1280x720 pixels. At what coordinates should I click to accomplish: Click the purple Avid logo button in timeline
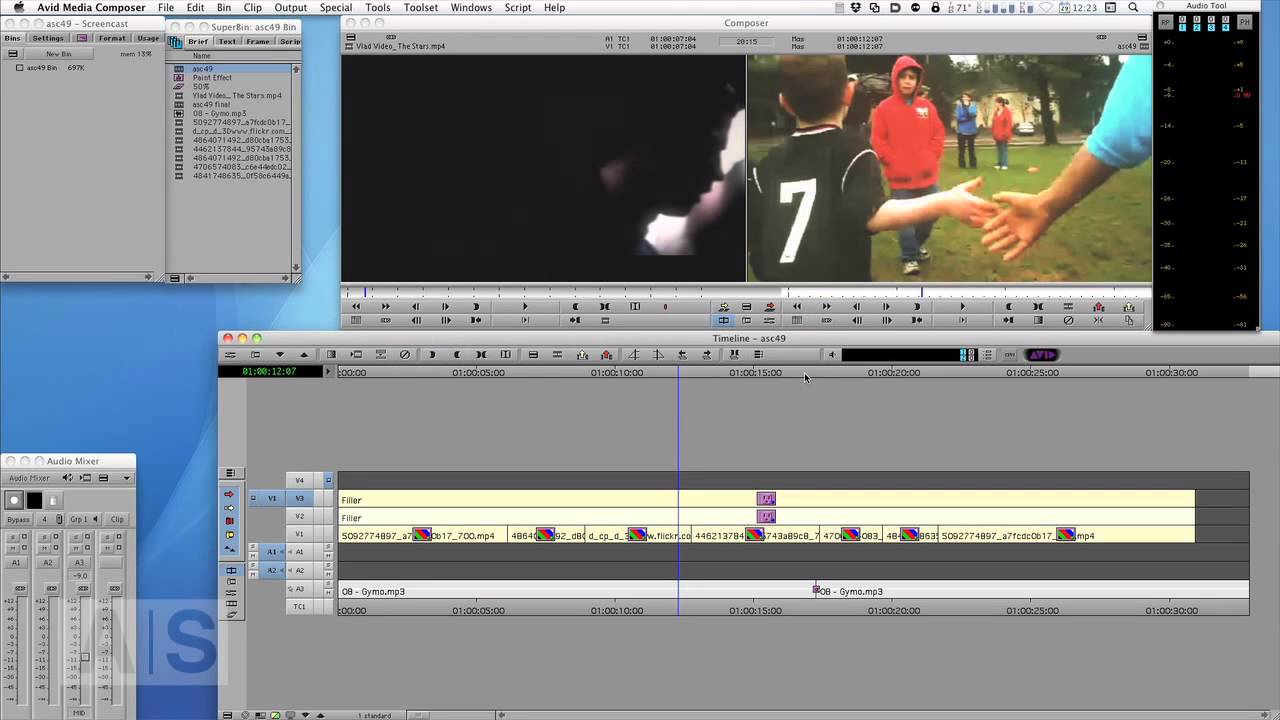click(x=1042, y=355)
